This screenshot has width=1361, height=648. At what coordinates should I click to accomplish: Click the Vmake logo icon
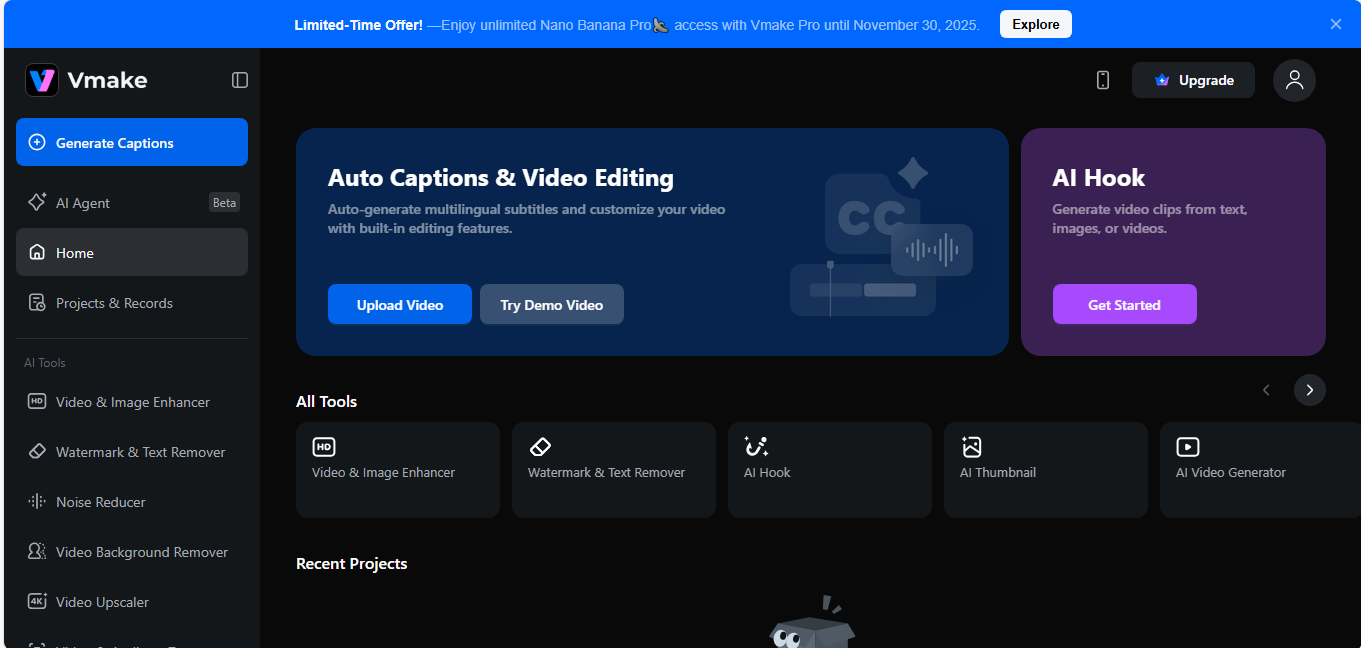pos(42,80)
